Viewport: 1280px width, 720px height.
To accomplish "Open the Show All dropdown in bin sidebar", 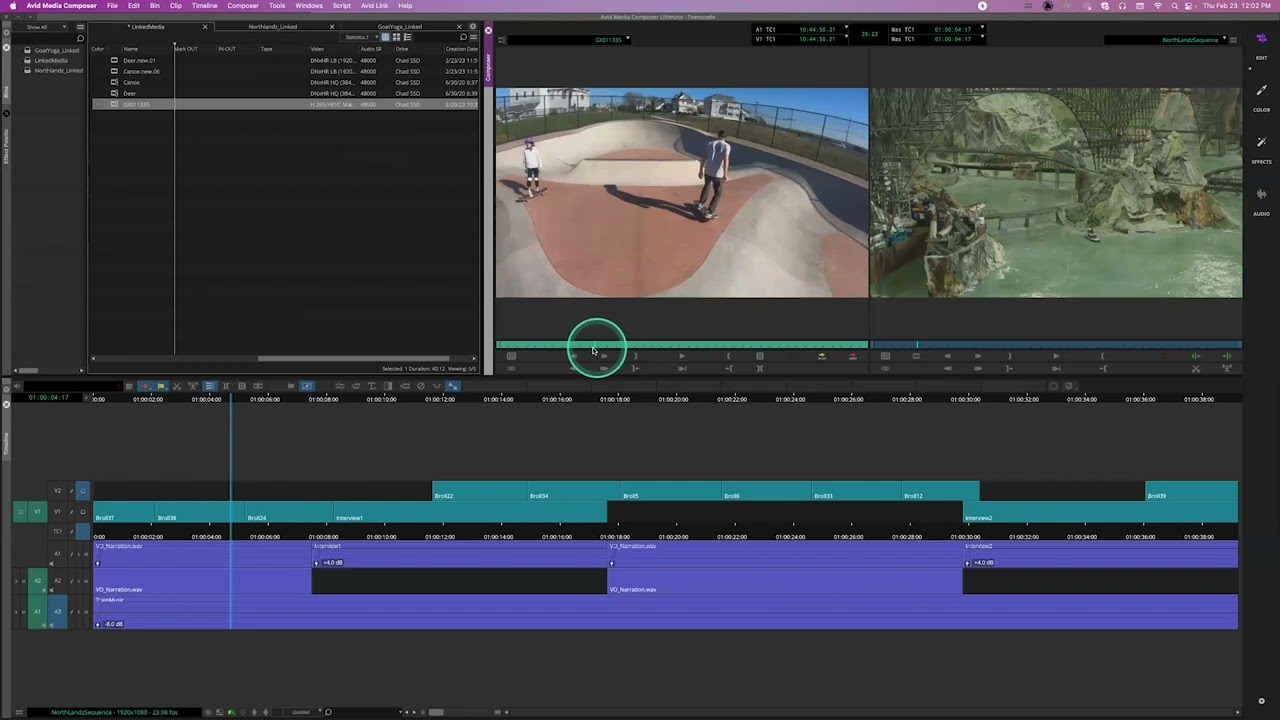I will pyautogui.click(x=42, y=27).
